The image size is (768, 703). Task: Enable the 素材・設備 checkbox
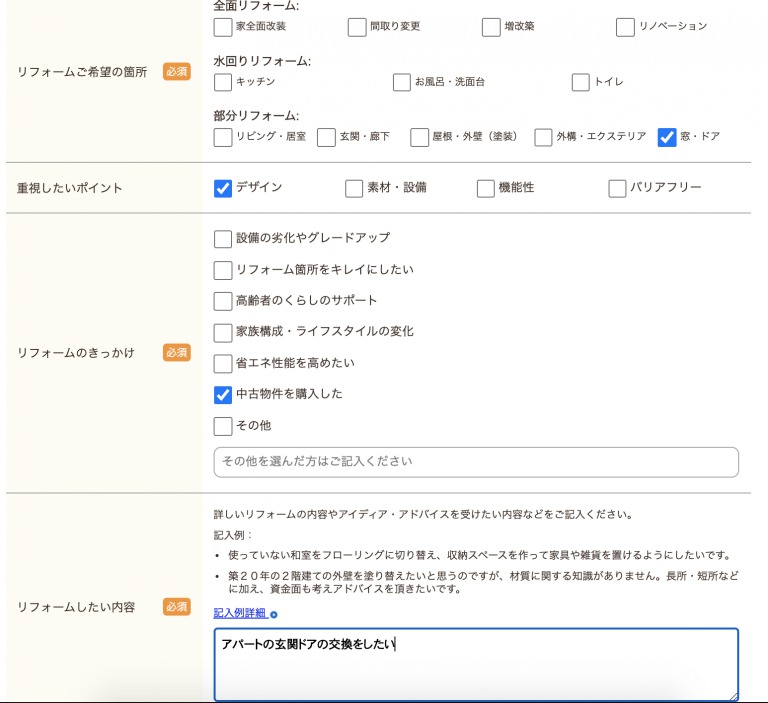(x=354, y=188)
